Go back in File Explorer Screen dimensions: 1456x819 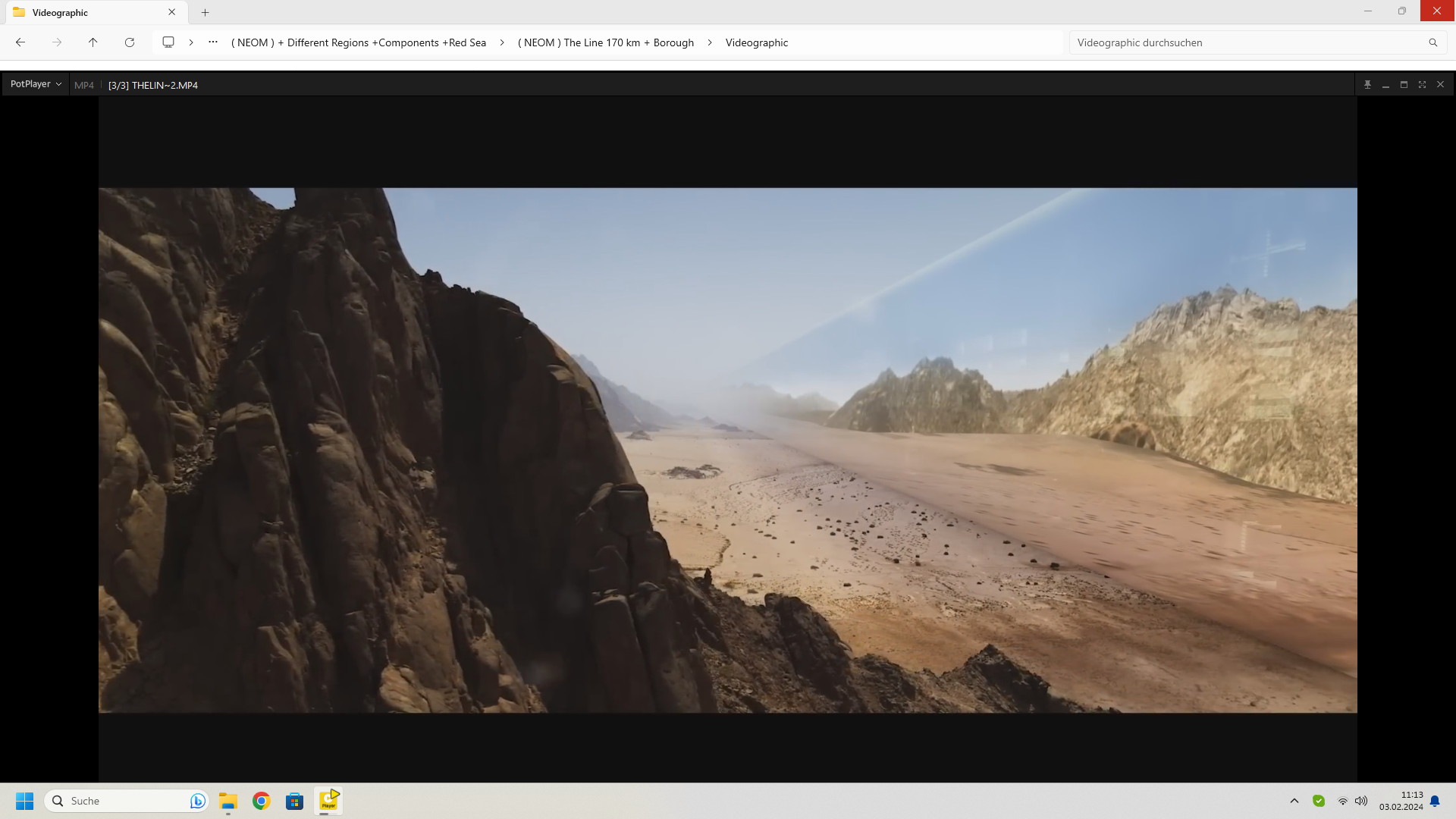click(x=20, y=42)
